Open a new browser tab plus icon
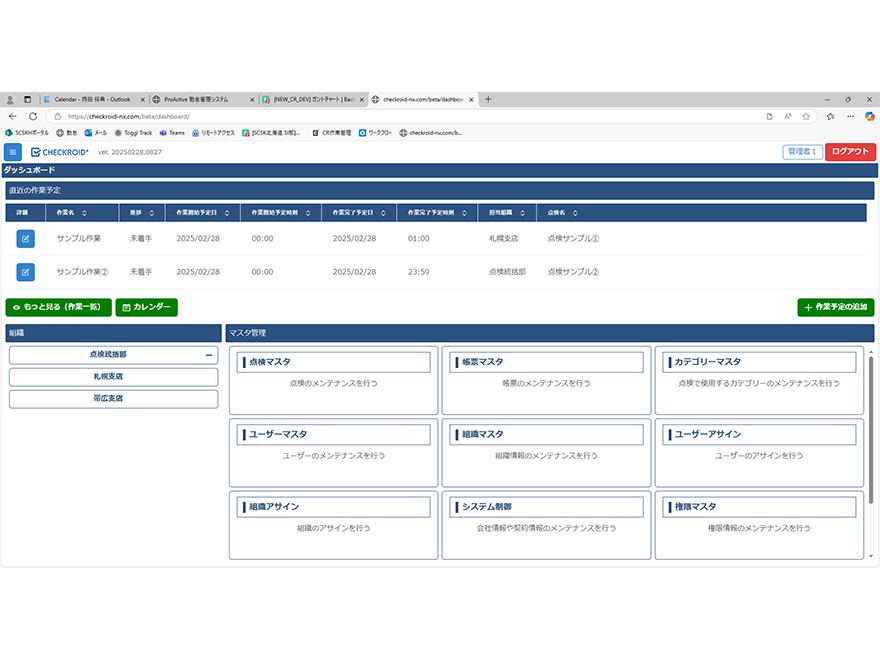The image size is (880, 660). [488, 99]
